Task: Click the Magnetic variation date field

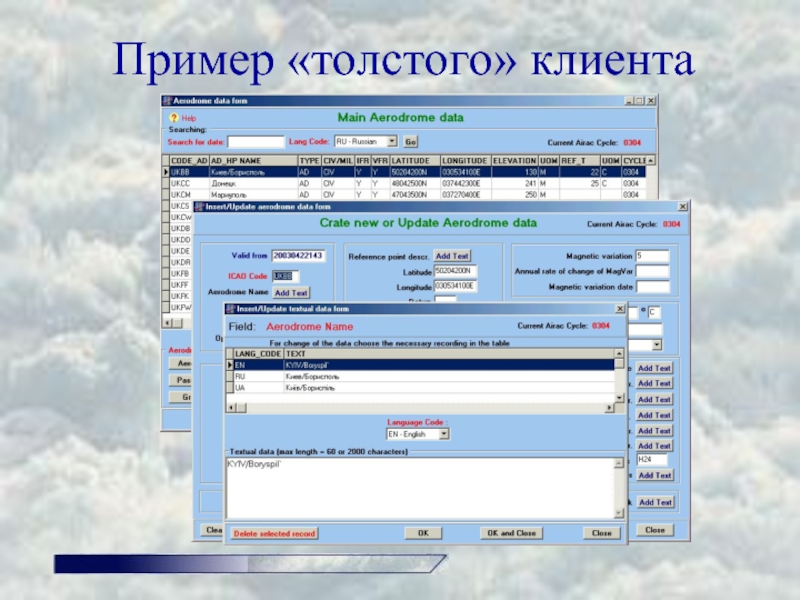Action: (x=652, y=287)
